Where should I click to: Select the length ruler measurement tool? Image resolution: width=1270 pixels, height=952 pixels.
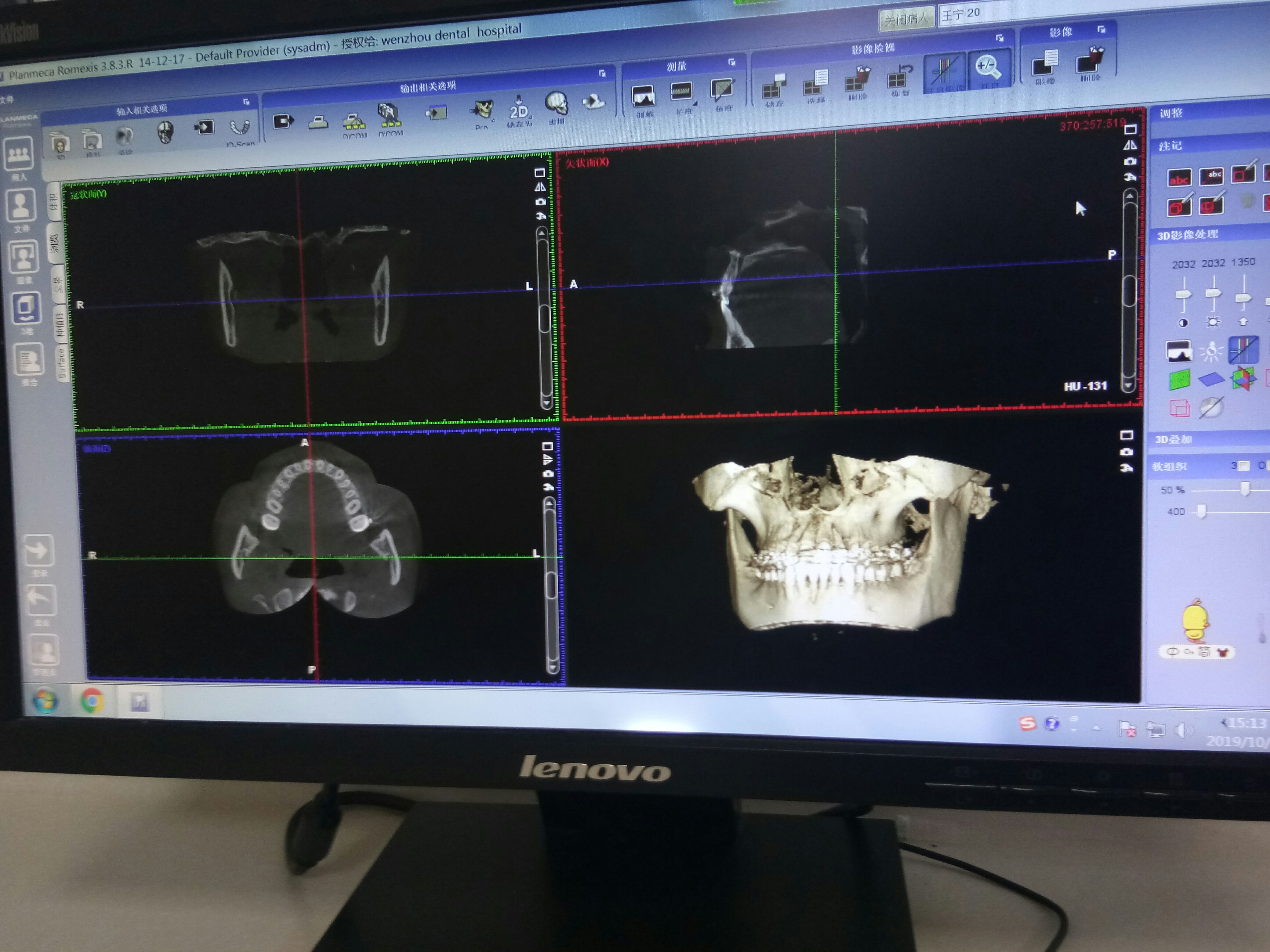click(682, 92)
